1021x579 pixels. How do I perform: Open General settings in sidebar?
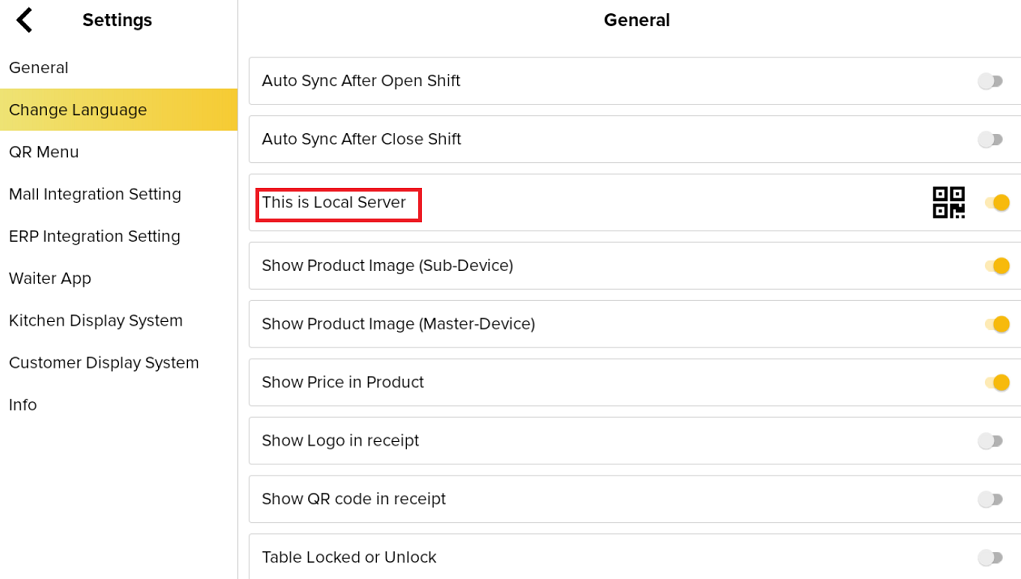pyautogui.click(x=39, y=68)
